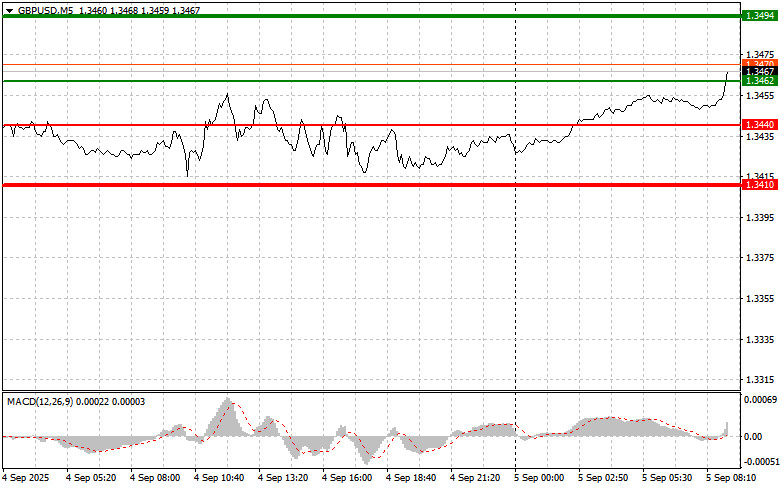This screenshot has width=781, height=489.
Task: Click the black 1.3467 current price label
Action: (x=759, y=71)
